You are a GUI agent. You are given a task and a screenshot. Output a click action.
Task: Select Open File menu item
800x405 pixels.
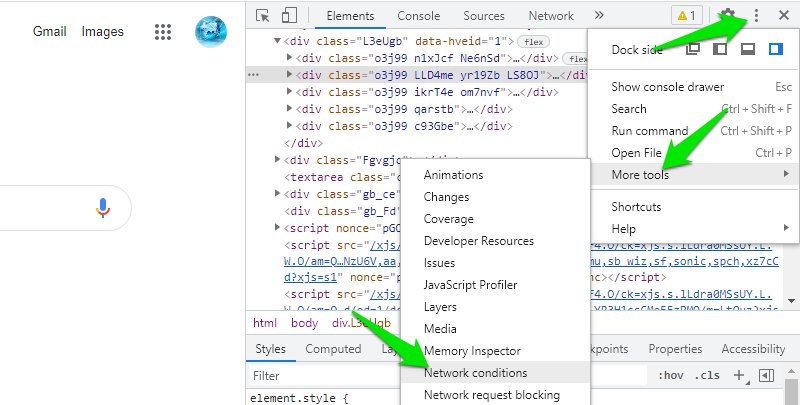pyautogui.click(x=693, y=153)
